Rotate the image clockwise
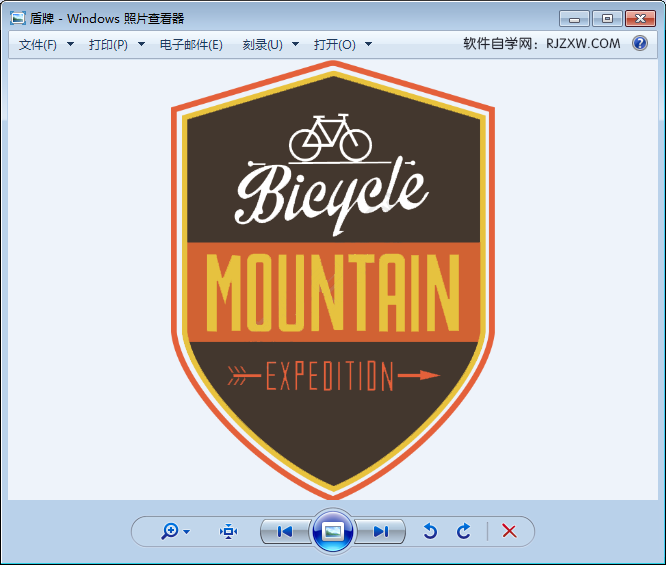This screenshot has width=666, height=565. tap(463, 531)
